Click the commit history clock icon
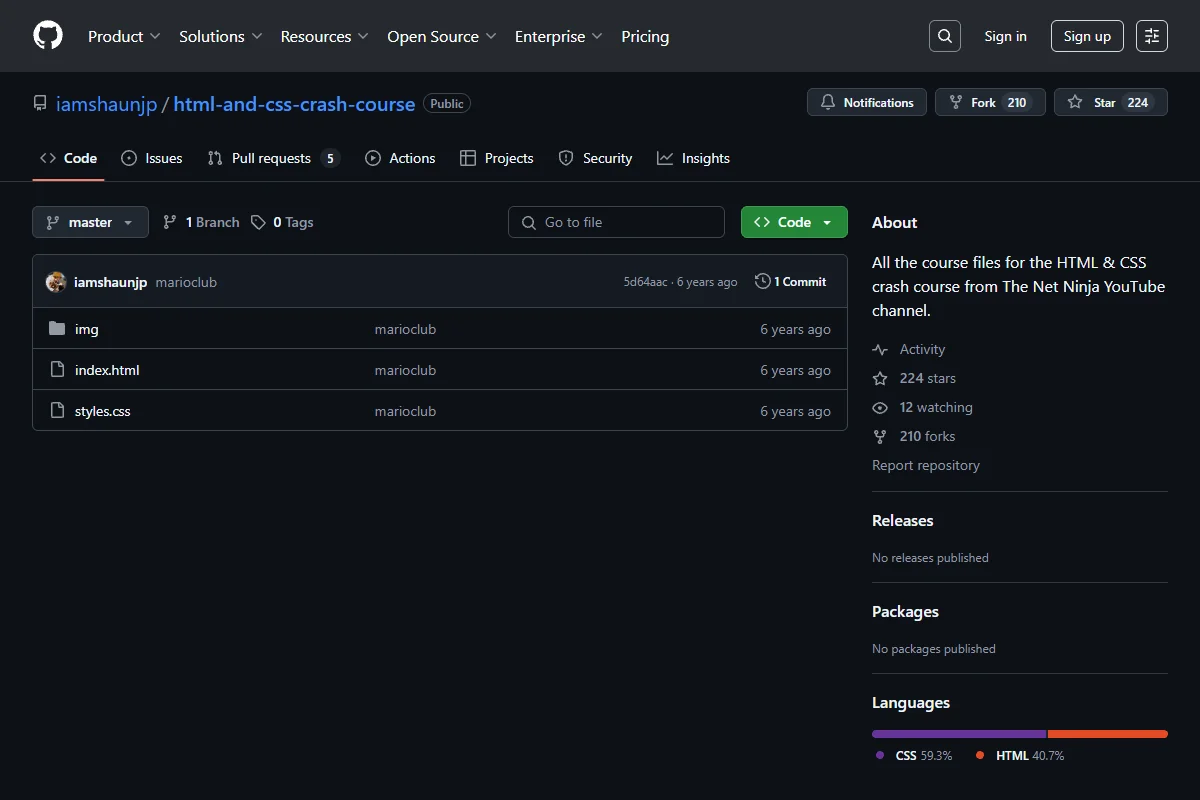This screenshot has height=800, width=1200. (763, 282)
